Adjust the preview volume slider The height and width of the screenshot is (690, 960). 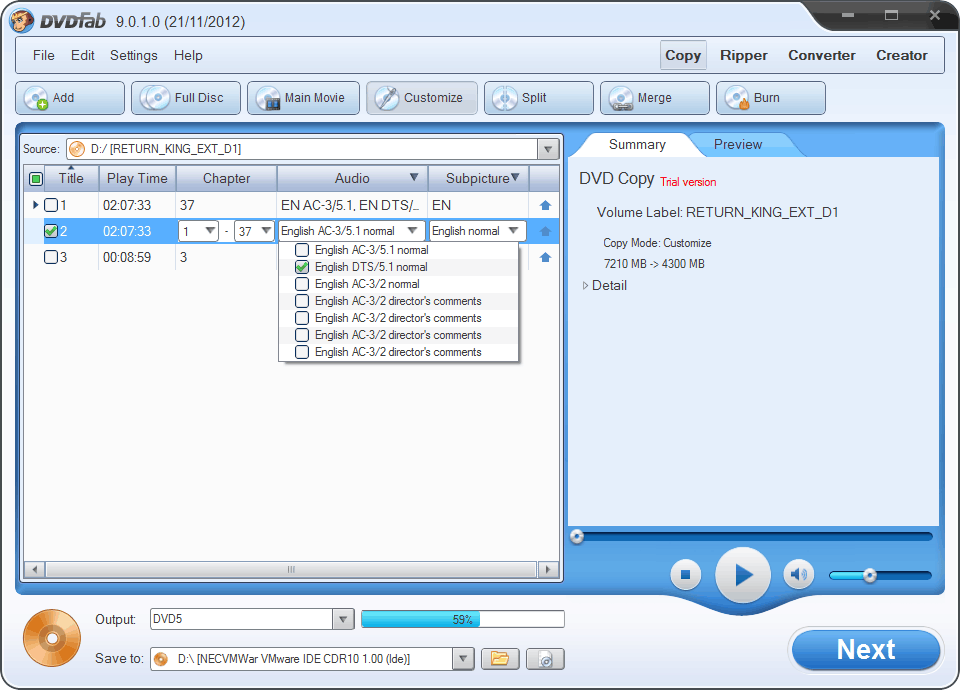point(870,576)
